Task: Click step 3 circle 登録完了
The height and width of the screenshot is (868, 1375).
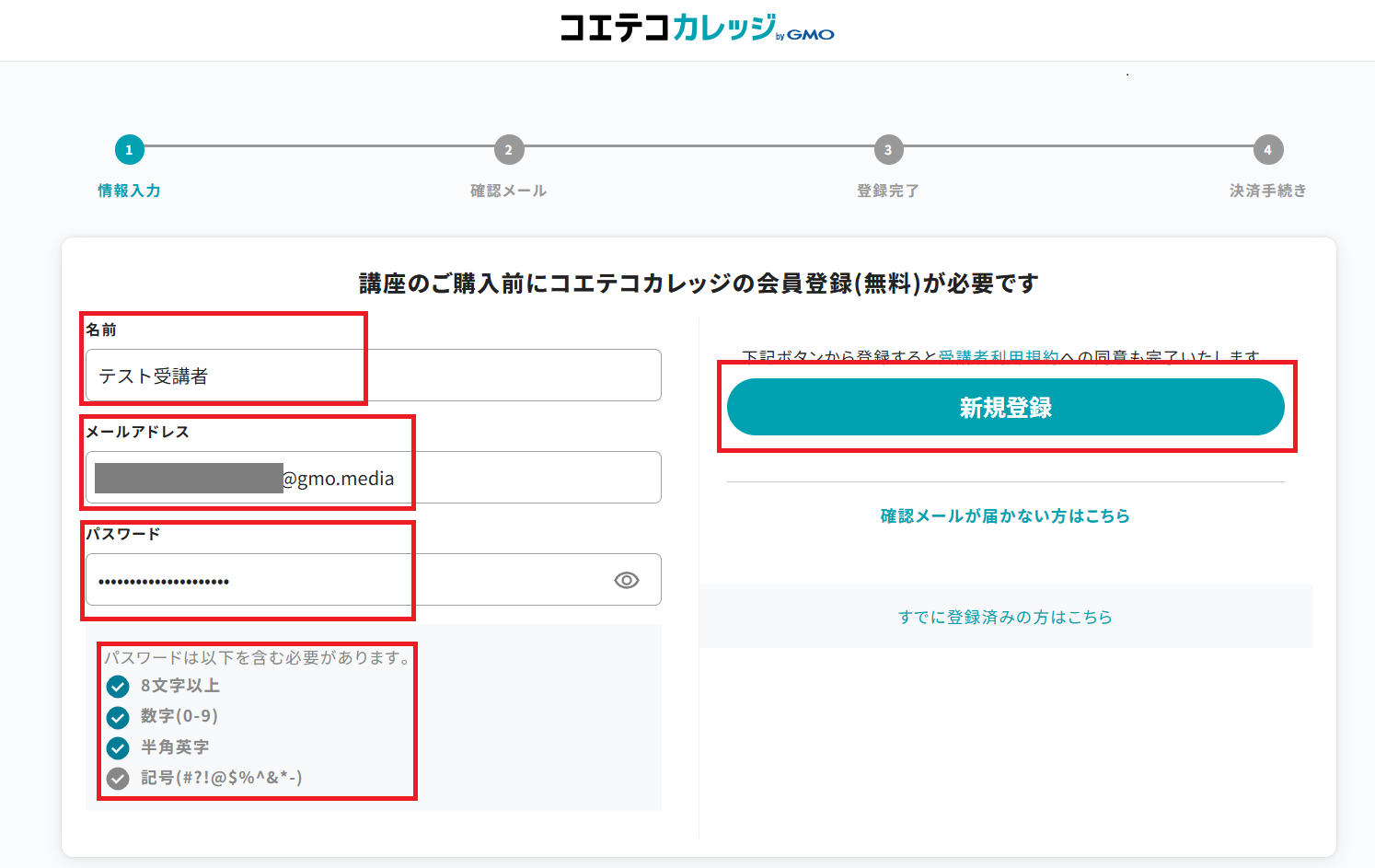Action: (888, 149)
